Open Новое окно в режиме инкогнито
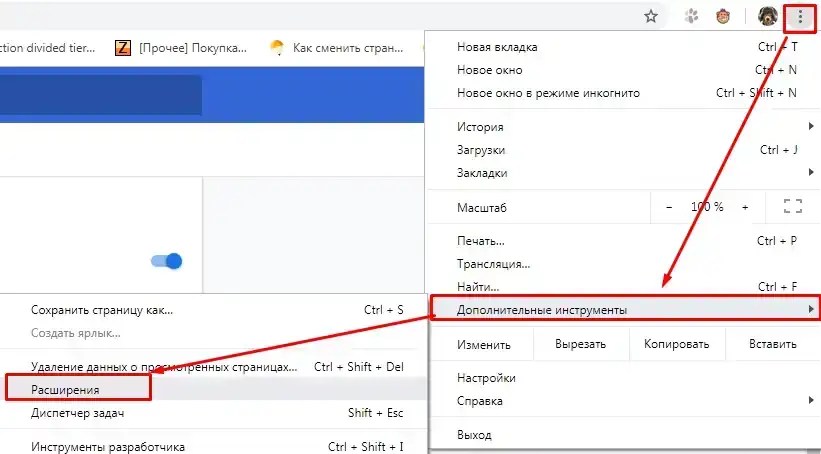The width and height of the screenshot is (821, 454). click(625, 93)
